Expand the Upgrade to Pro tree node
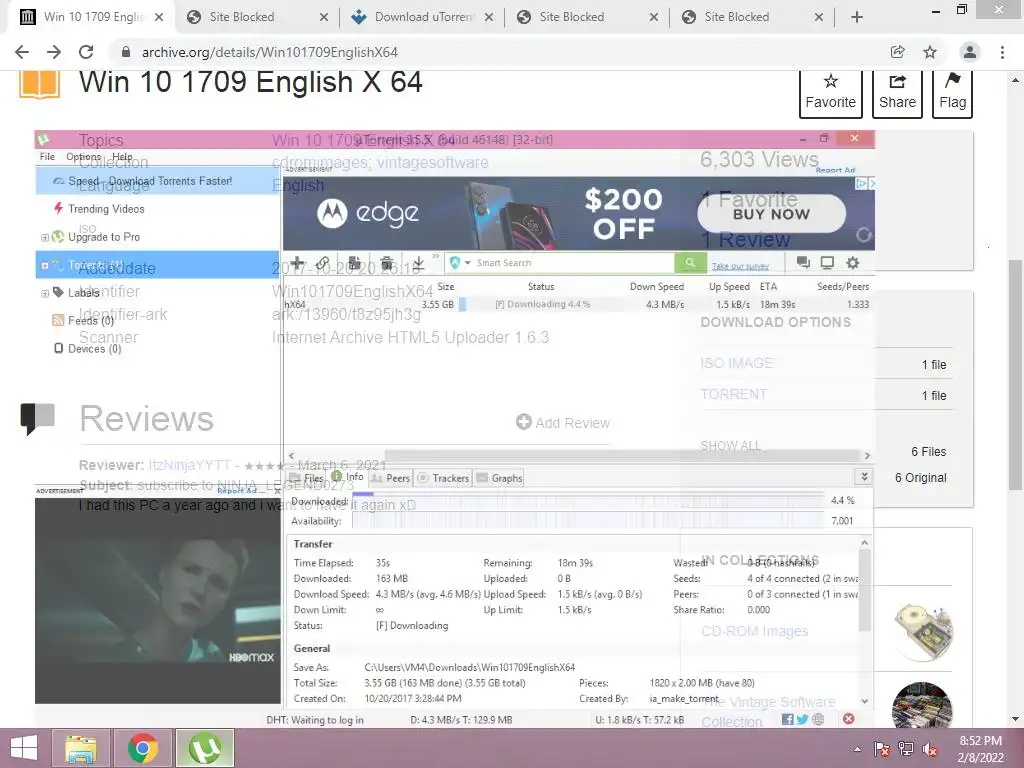The height and width of the screenshot is (768, 1024). point(44,238)
